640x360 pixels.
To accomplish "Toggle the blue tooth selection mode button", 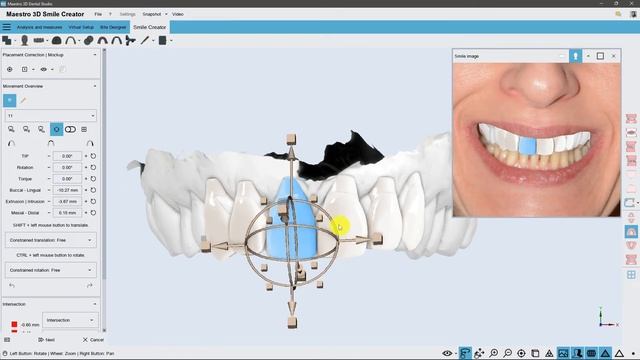I will pyautogui.click(x=10, y=100).
